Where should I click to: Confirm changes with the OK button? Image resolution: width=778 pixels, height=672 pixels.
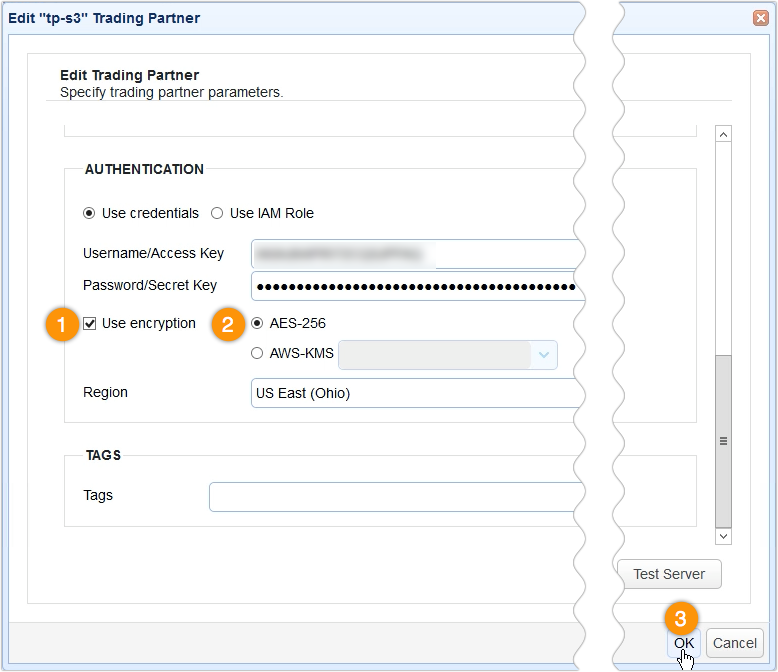coord(684,643)
